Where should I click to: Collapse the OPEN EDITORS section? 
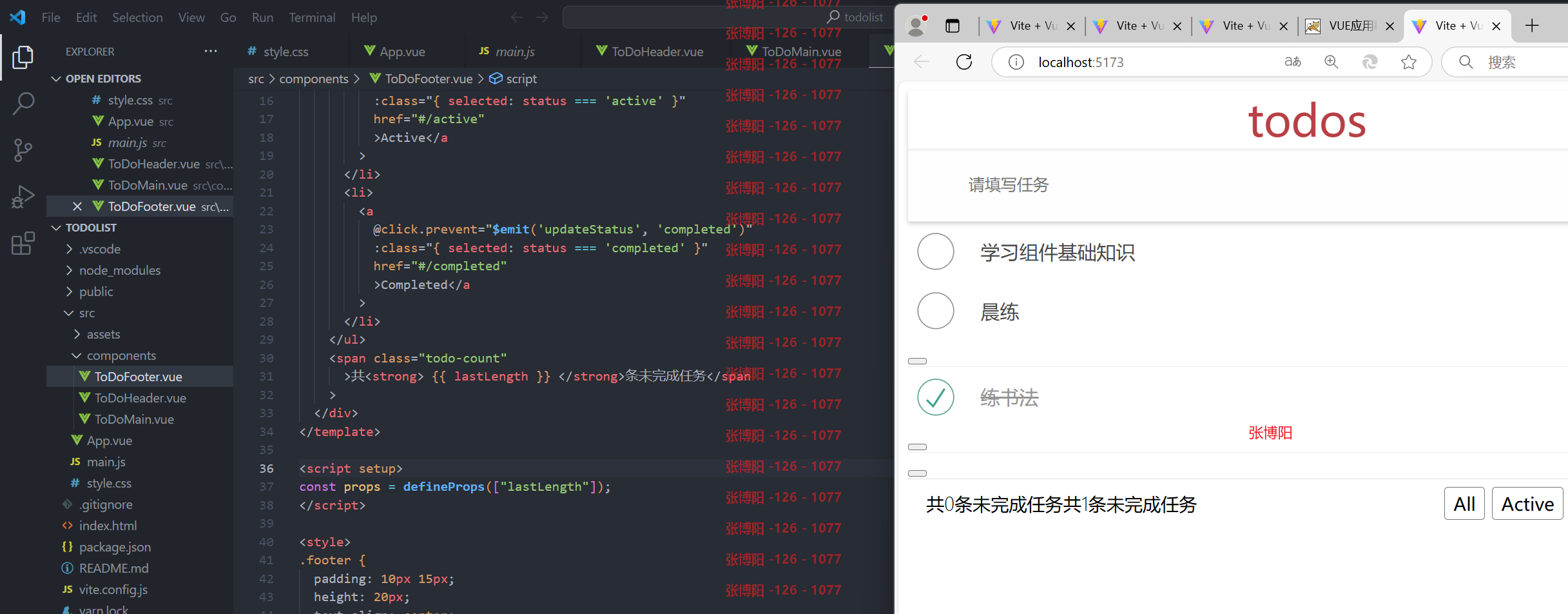(57, 79)
